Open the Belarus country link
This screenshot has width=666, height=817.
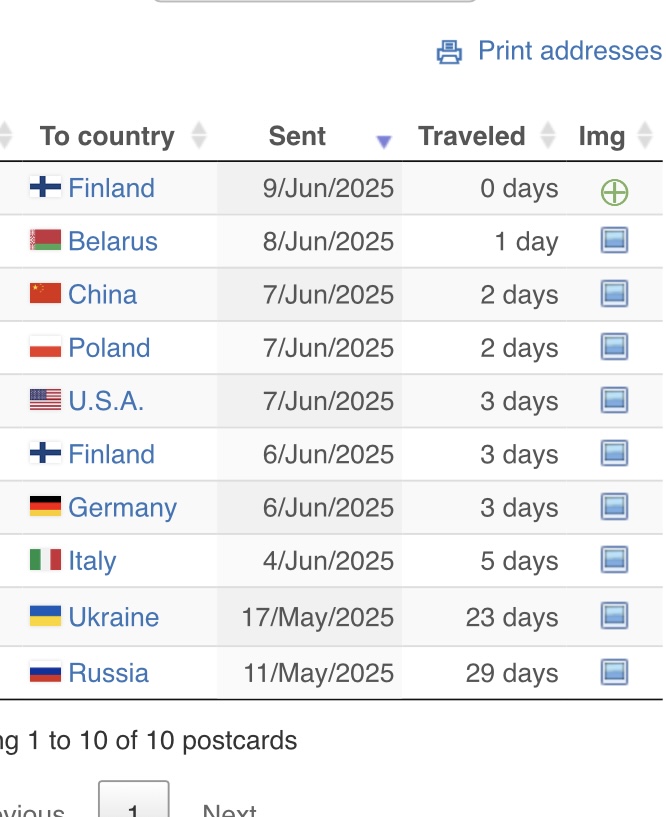[113, 241]
